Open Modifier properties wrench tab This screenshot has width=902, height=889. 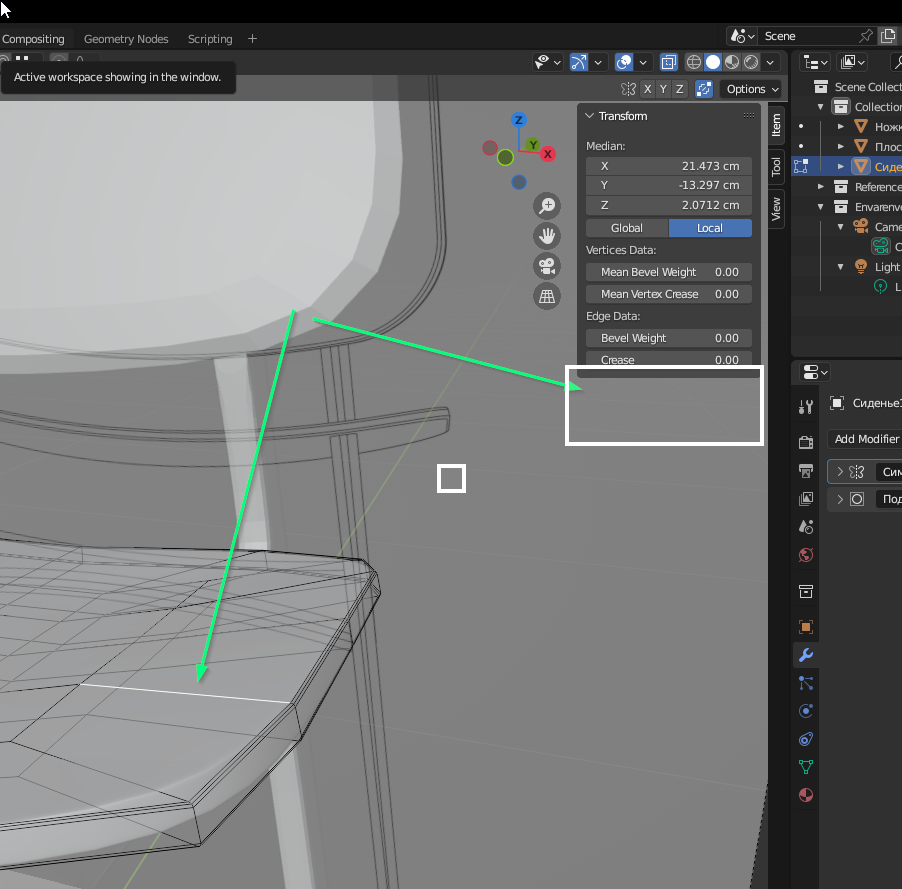[806, 655]
